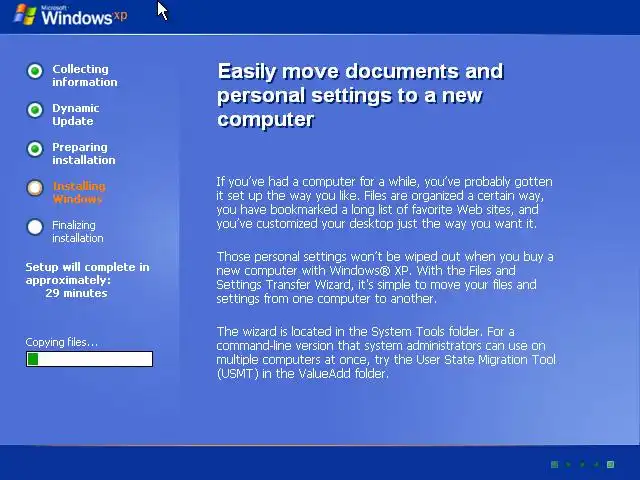Click the "Windows xp" wordmark text
Viewport: 640px width, 480px height.
84,17
